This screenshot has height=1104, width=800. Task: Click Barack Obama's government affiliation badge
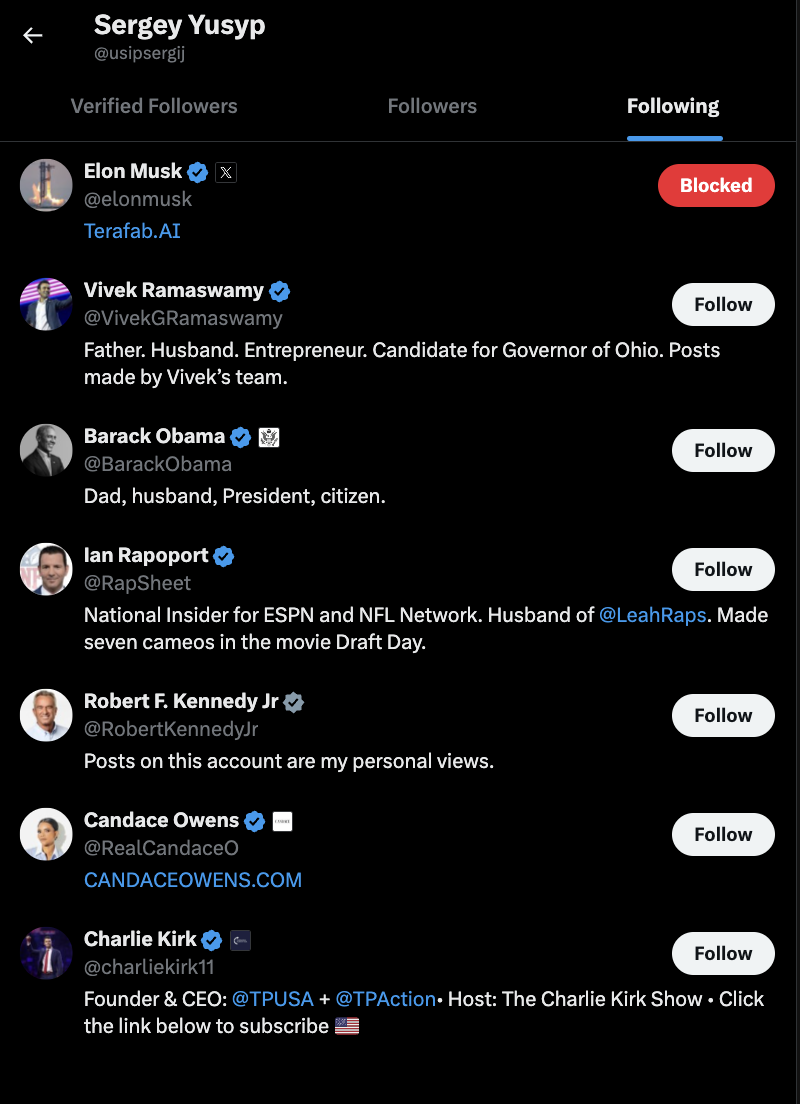269,437
